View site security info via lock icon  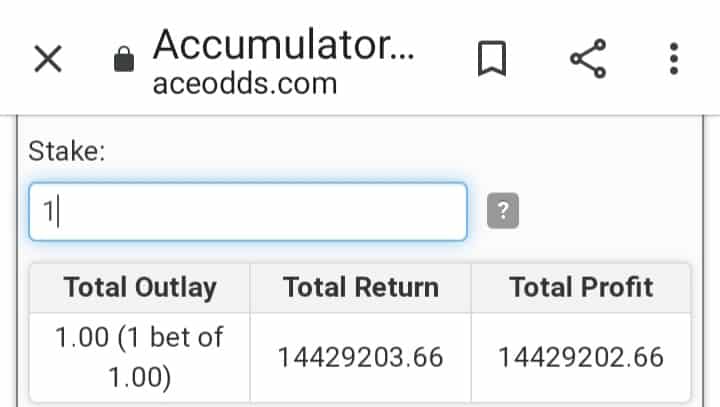[x=124, y=59]
